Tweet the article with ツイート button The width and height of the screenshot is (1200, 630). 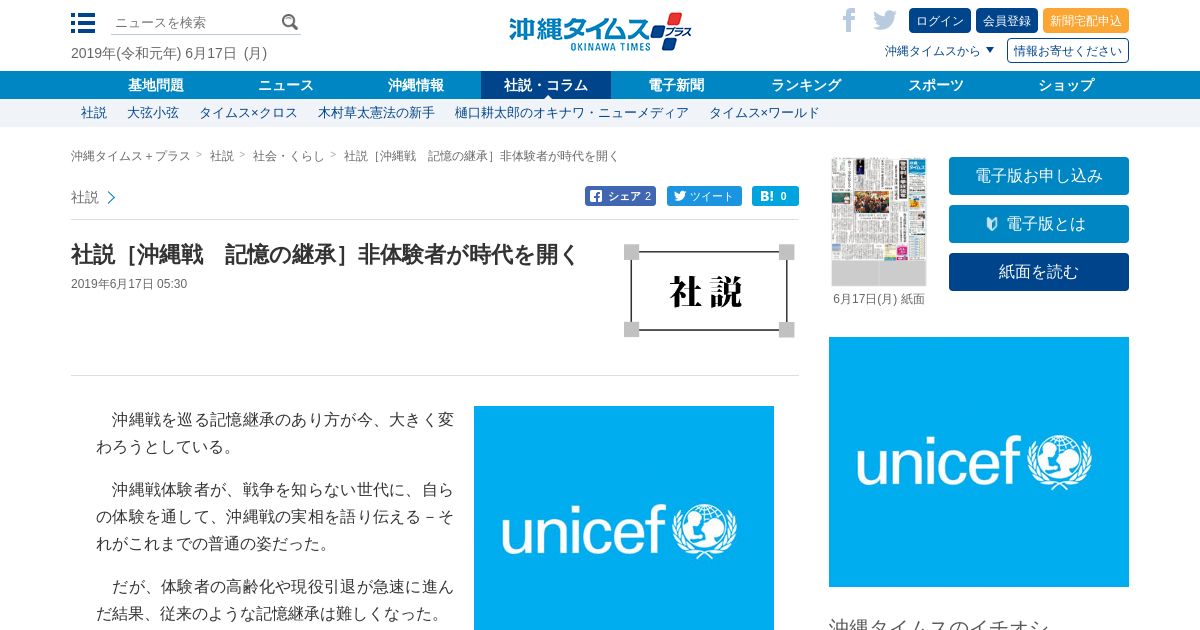pyautogui.click(x=704, y=196)
